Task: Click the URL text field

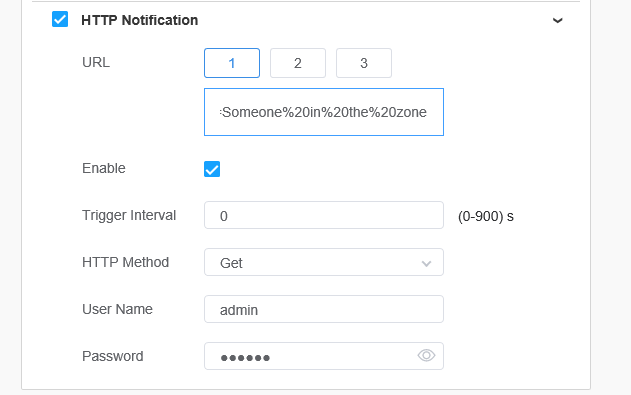Action: click(x=324, y=112)
